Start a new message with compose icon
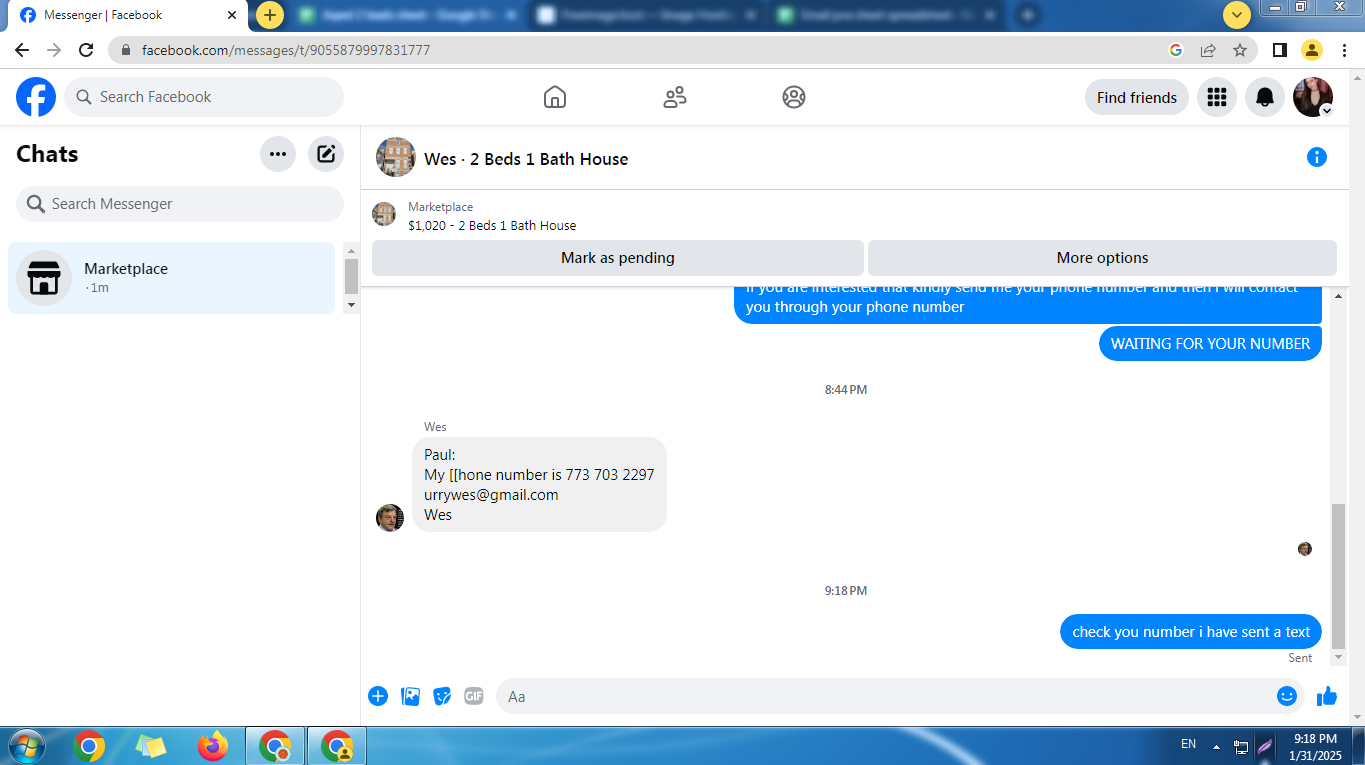The width and height of the screenshot is (1365, 765). 326,154
